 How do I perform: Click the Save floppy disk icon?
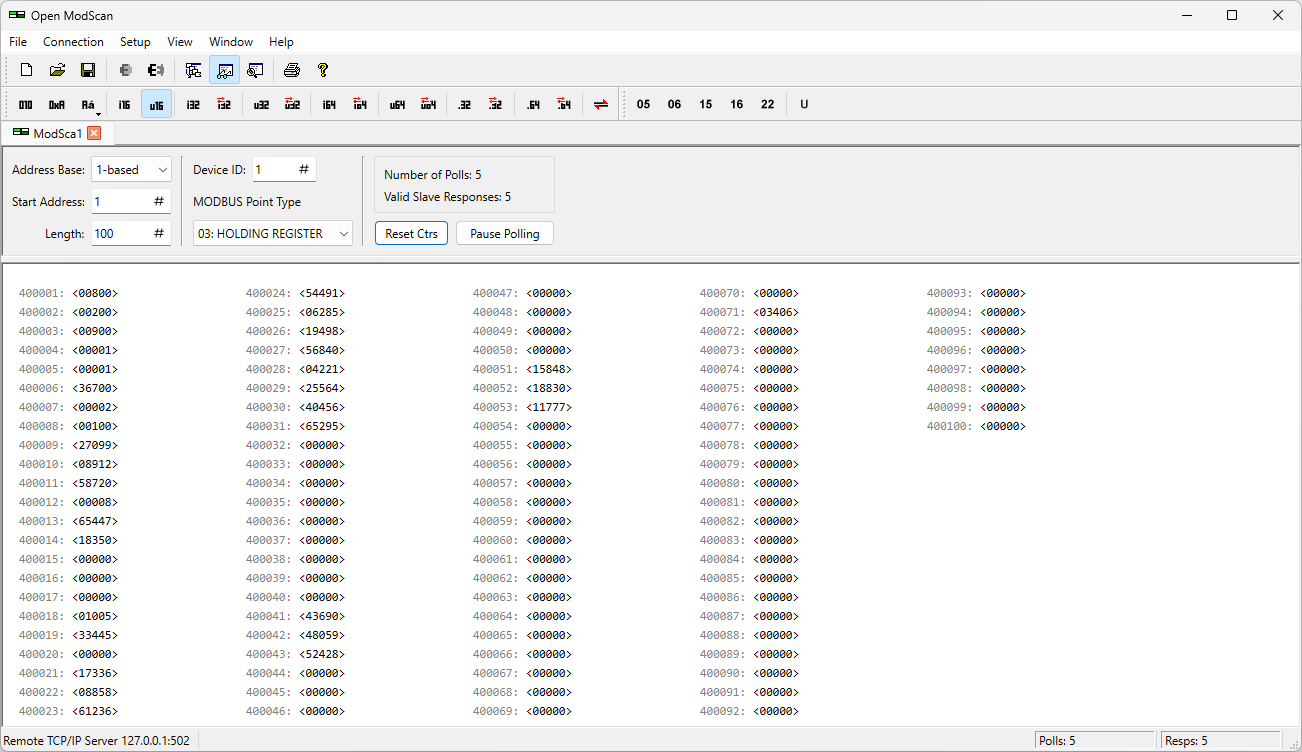click(x=88, y=70)
